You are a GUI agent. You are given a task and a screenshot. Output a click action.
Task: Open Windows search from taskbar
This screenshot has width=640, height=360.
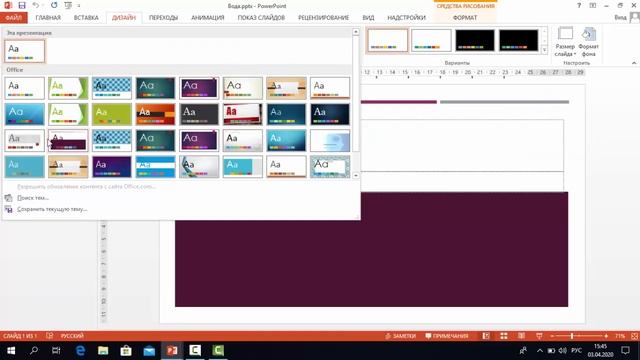pos(34,350)
